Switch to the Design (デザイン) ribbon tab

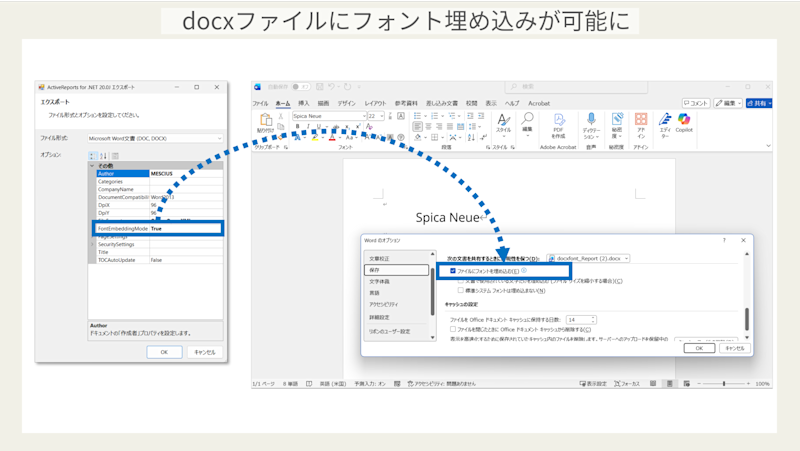click(346, 104)
